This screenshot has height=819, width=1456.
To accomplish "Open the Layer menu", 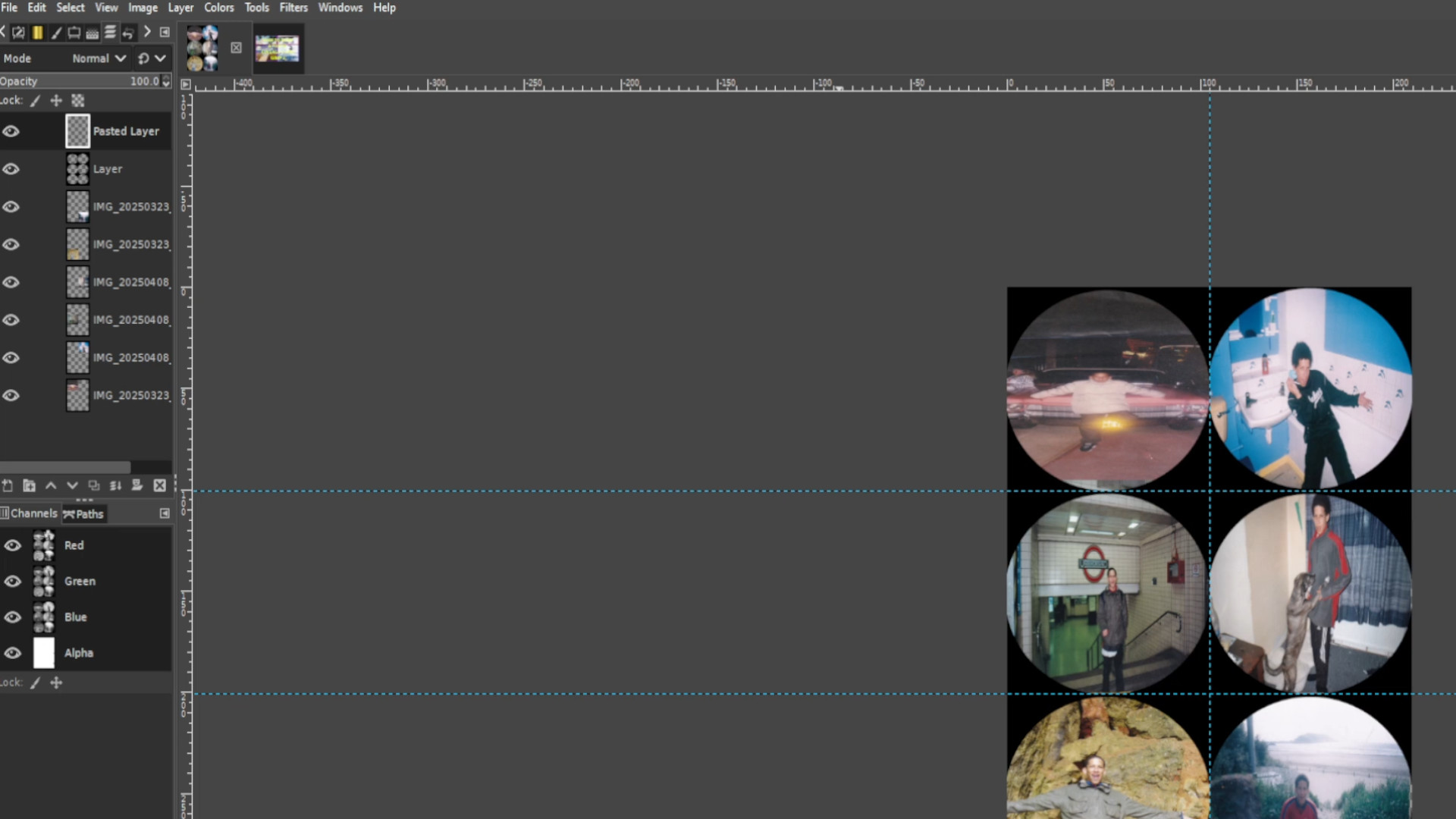I will point(180,8).
